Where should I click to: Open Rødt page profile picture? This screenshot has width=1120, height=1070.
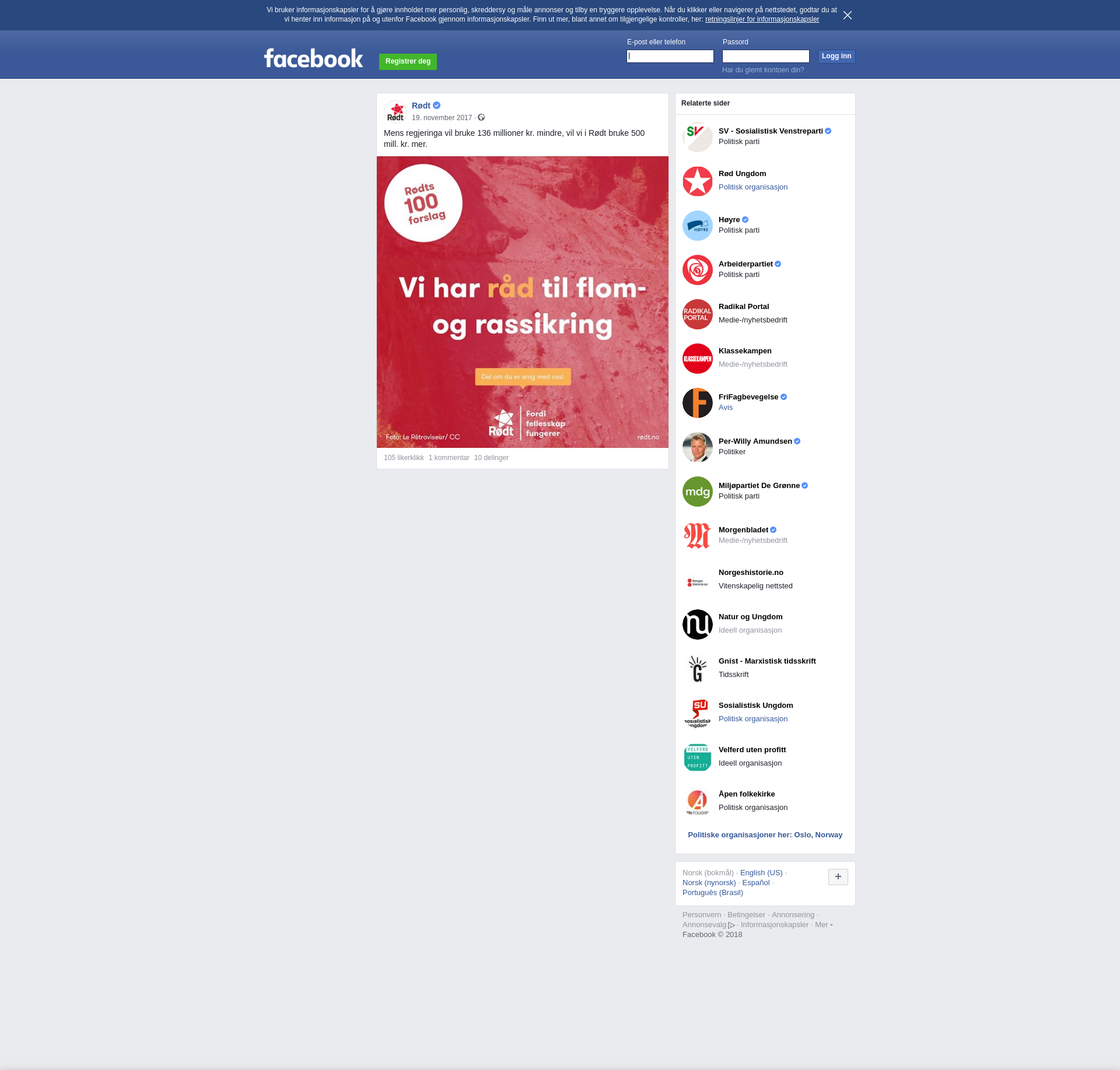click(395, 111)
